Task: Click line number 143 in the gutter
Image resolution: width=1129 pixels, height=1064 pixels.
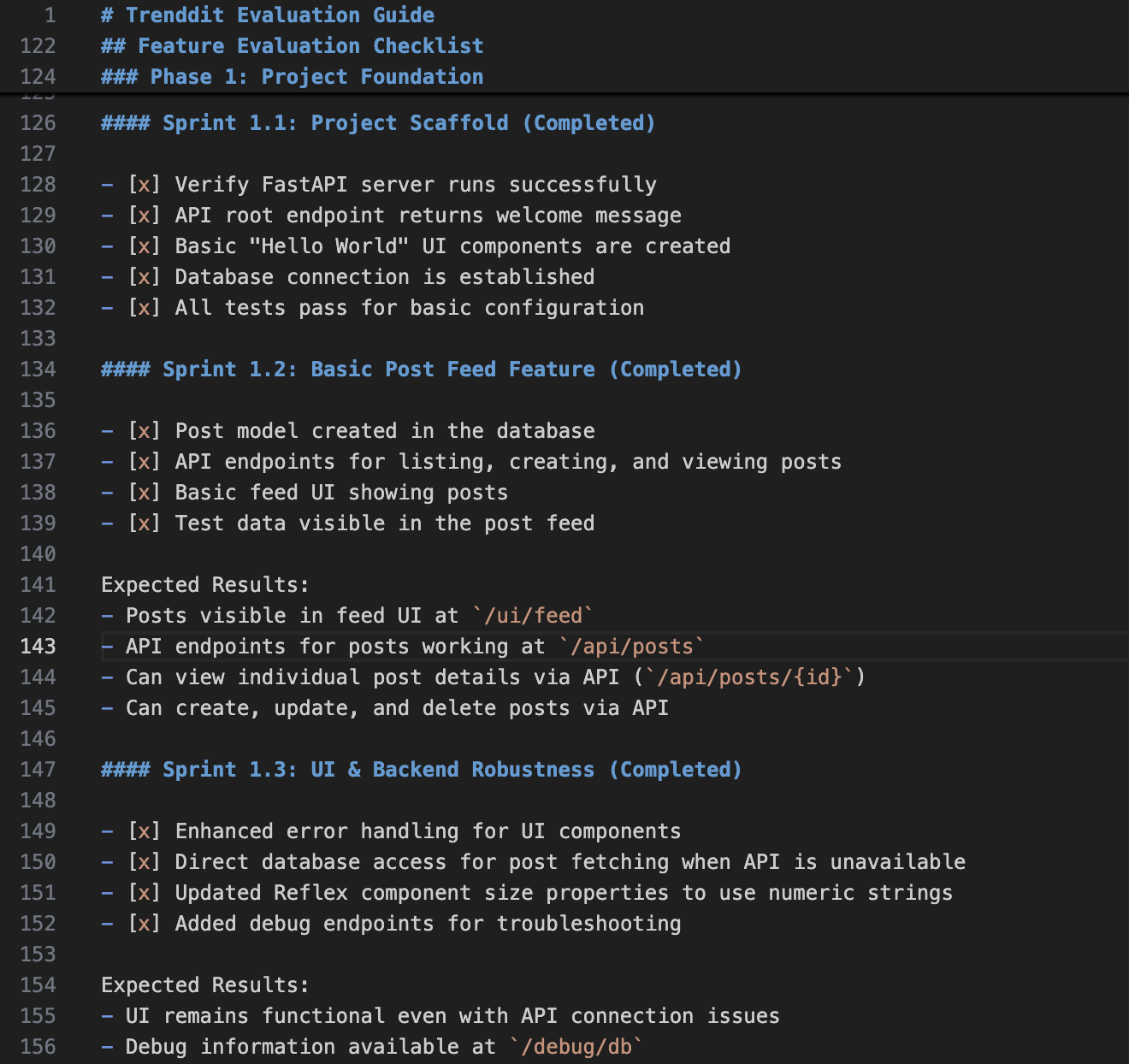Action: 38,647
